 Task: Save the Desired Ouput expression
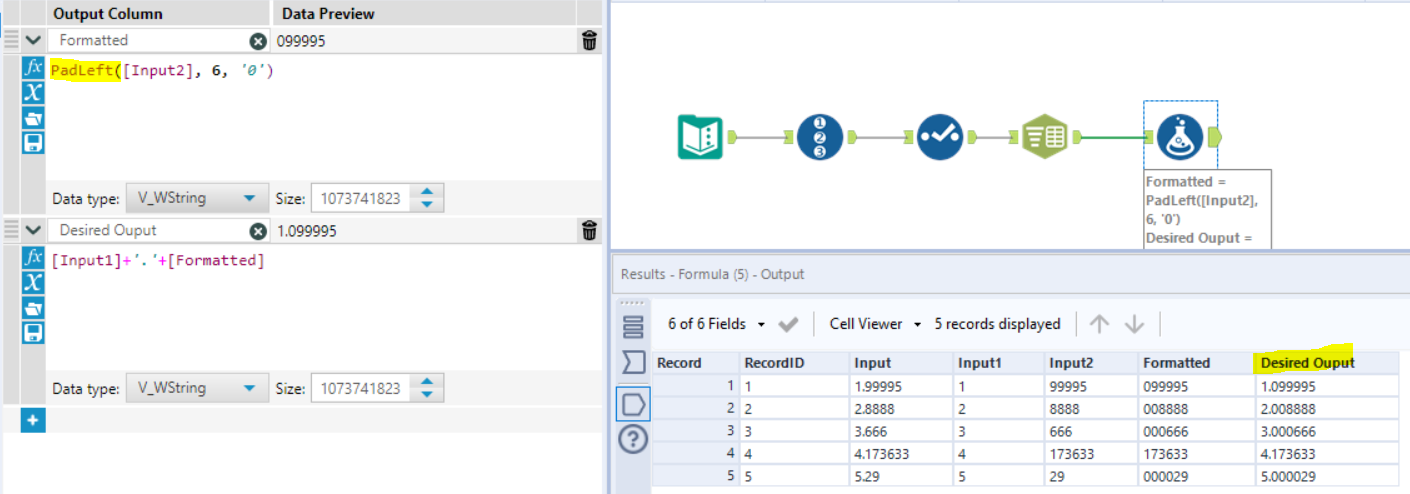tap(33, 333)
